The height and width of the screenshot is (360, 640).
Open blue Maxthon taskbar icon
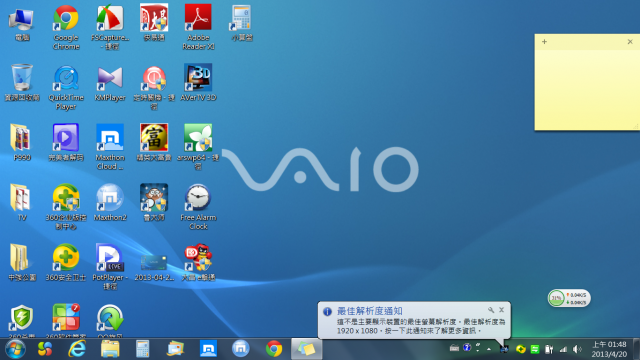point(208,349)
